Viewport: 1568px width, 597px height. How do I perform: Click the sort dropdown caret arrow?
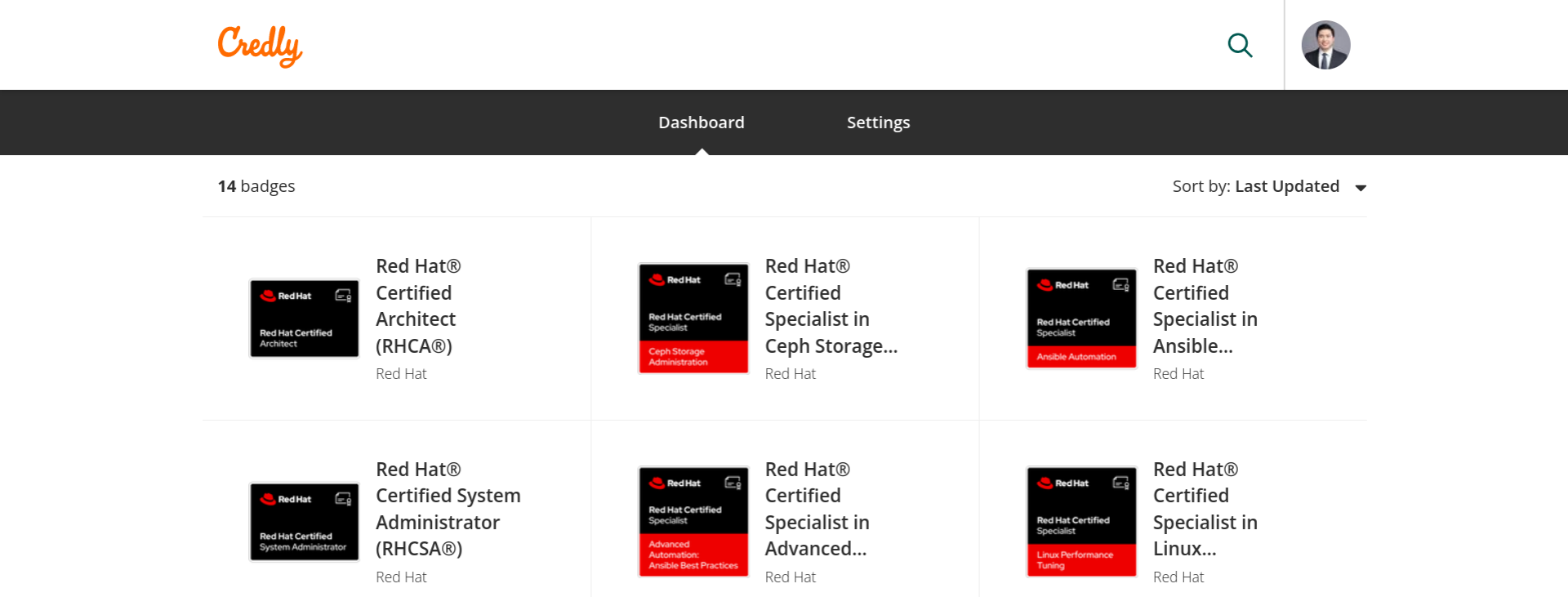click(1361, 188)
